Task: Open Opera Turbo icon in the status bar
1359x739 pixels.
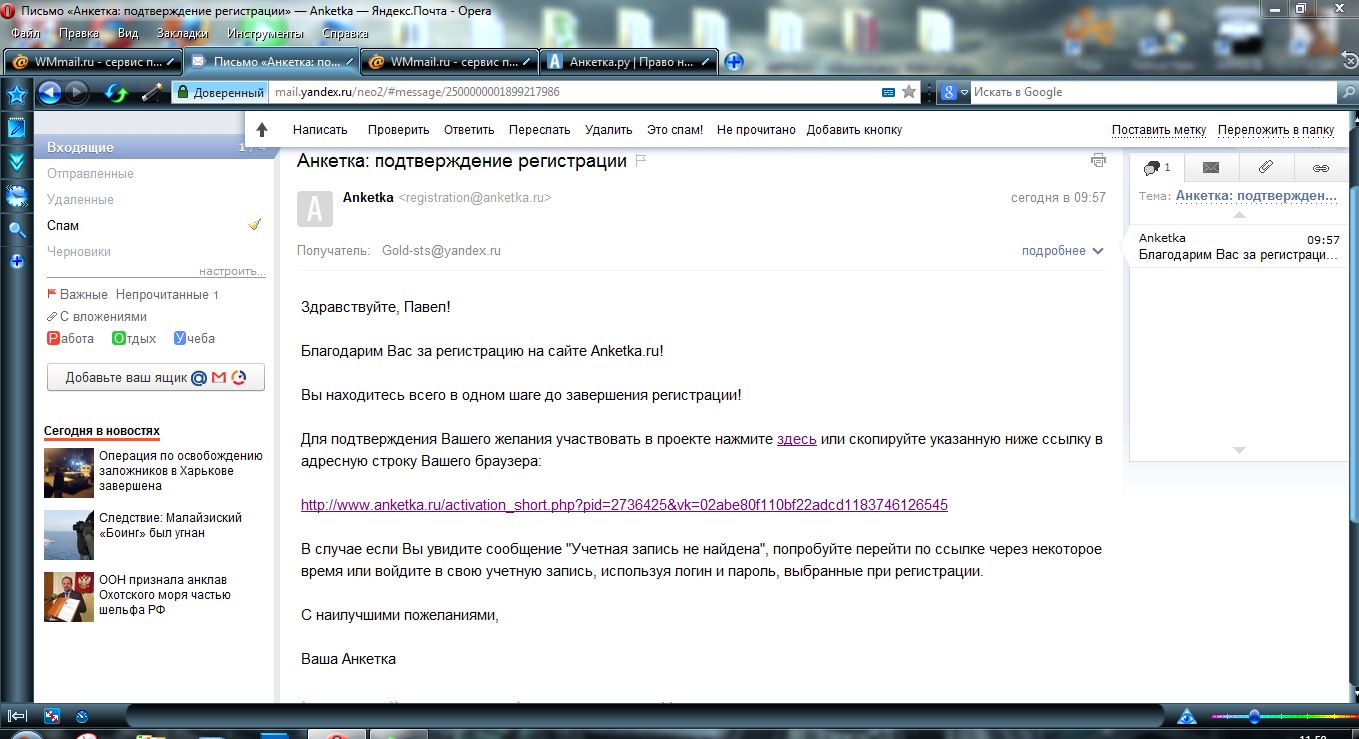Action: point(82,716)
